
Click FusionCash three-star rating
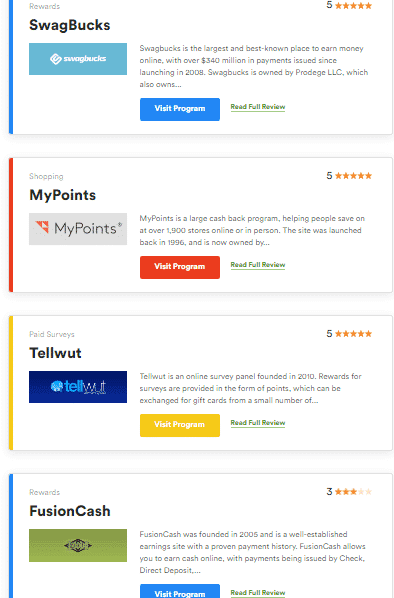point(349,492)
